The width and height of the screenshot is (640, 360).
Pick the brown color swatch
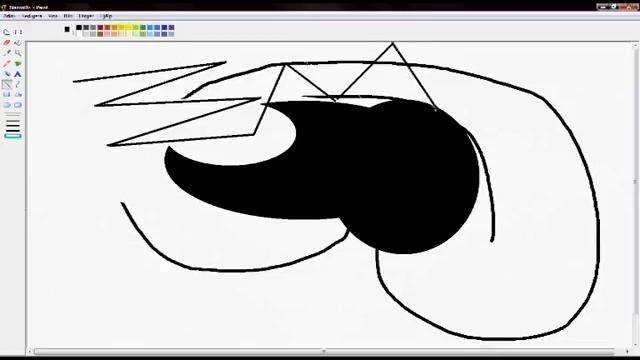pos(100,34)
